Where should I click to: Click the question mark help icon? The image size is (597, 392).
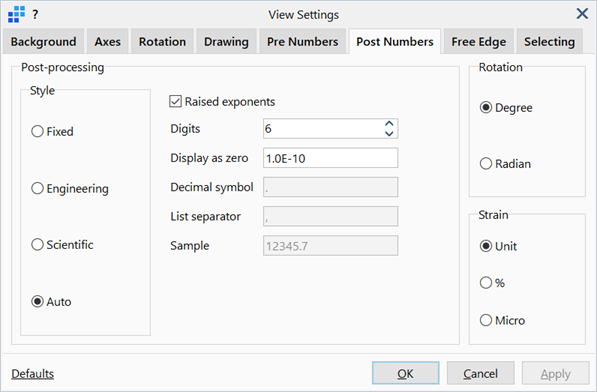point(35,14)
